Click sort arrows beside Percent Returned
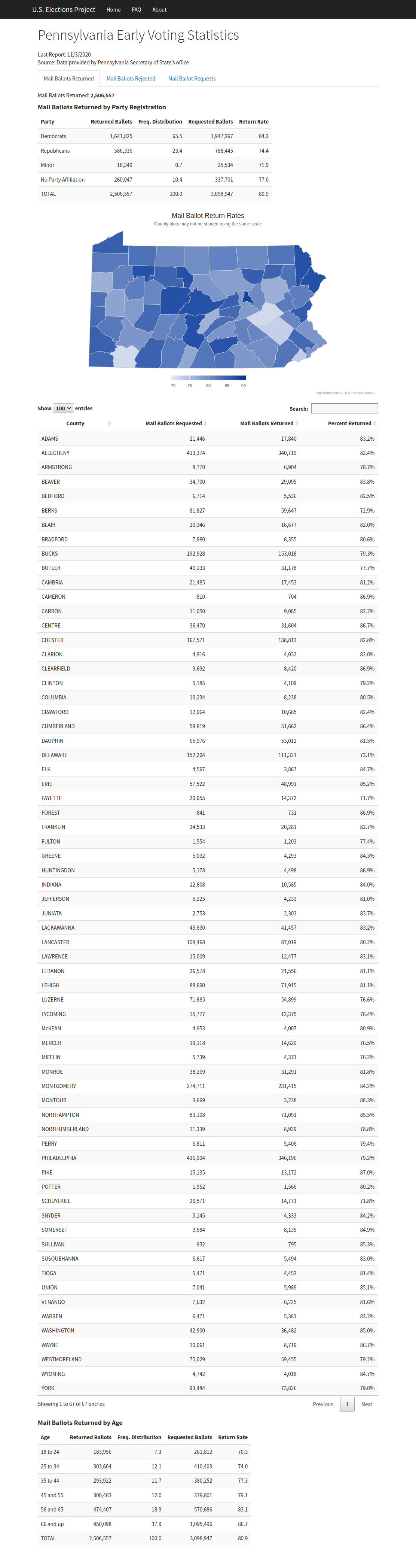416x1568 pixels. pos(374,424)
